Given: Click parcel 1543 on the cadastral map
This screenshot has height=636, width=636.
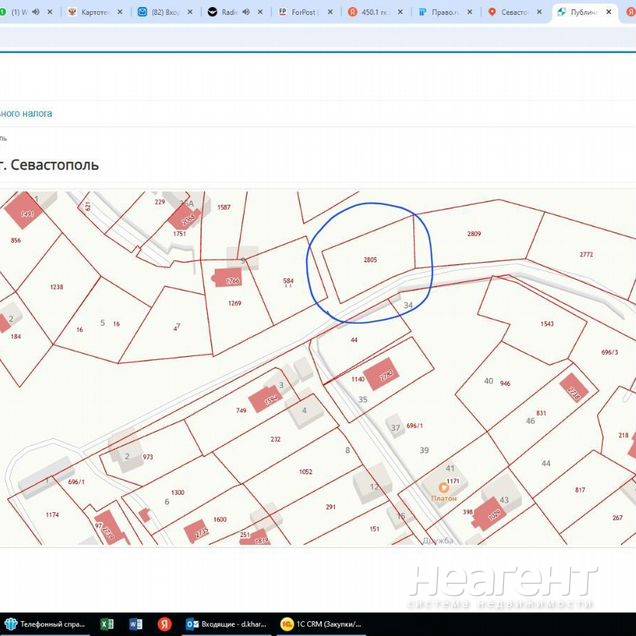Looking at the screenshot, I should click(546, 324).
